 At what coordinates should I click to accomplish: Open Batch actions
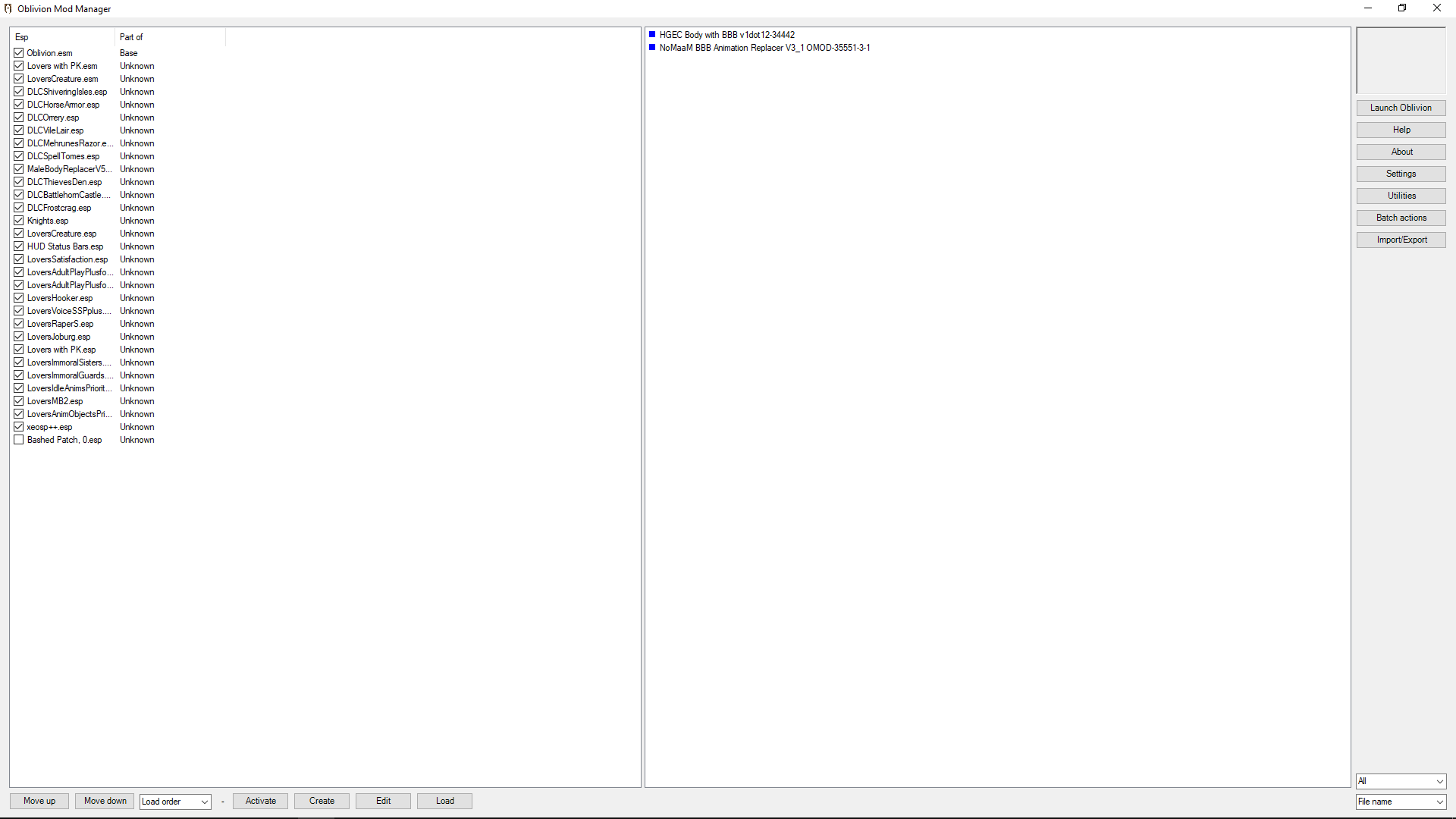(x=1401, y=218)
